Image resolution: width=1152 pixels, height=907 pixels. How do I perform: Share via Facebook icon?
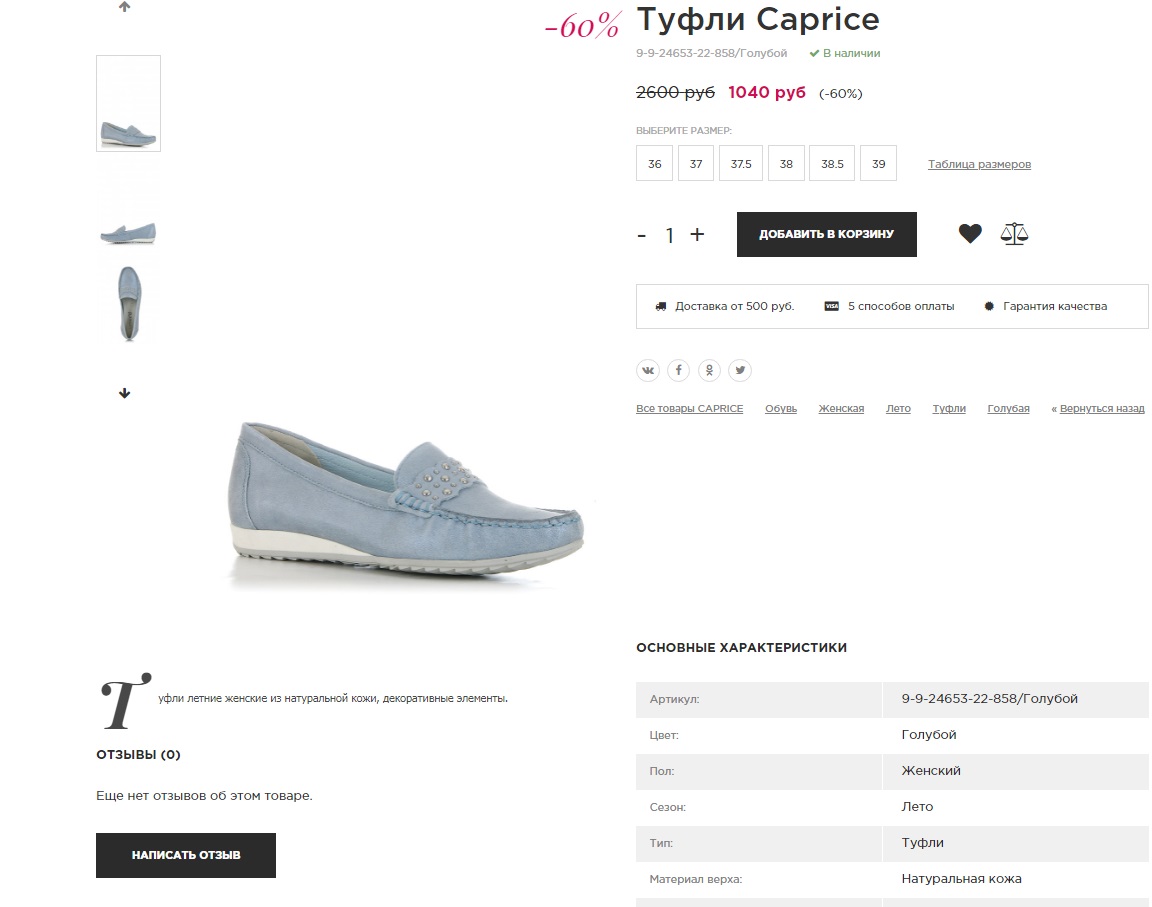click(679, 370)
